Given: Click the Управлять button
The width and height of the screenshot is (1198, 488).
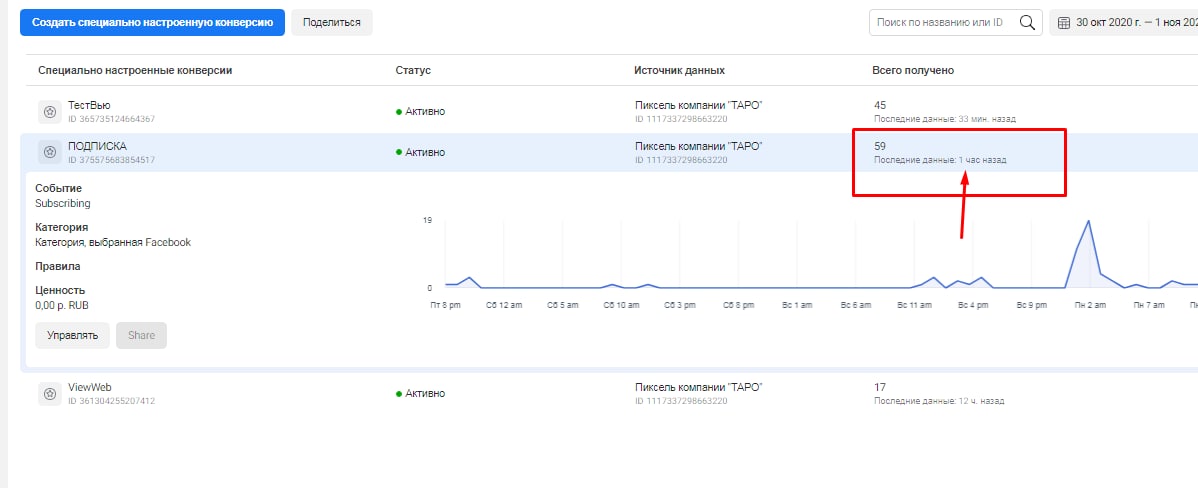Looking at the screenshot, I should 73,335.
